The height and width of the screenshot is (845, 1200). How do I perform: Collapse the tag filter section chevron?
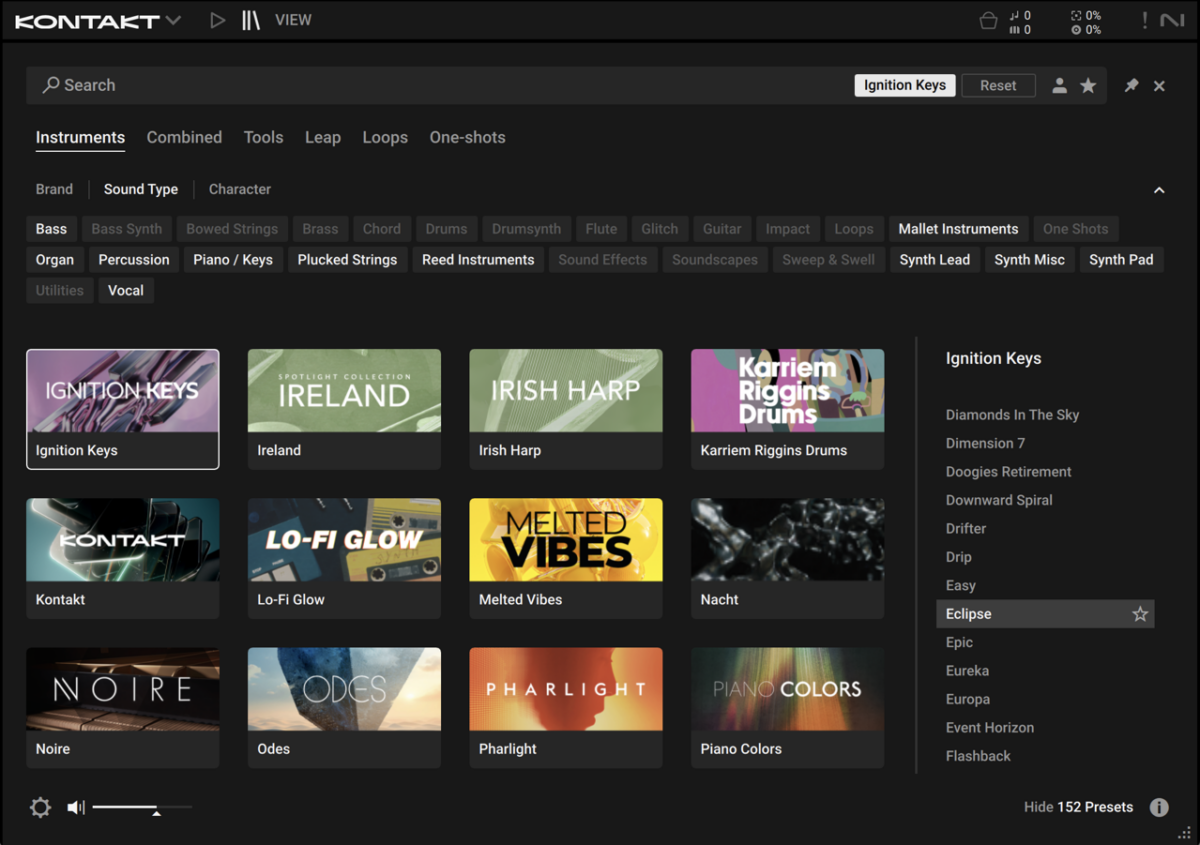(x=1159, y=190)
